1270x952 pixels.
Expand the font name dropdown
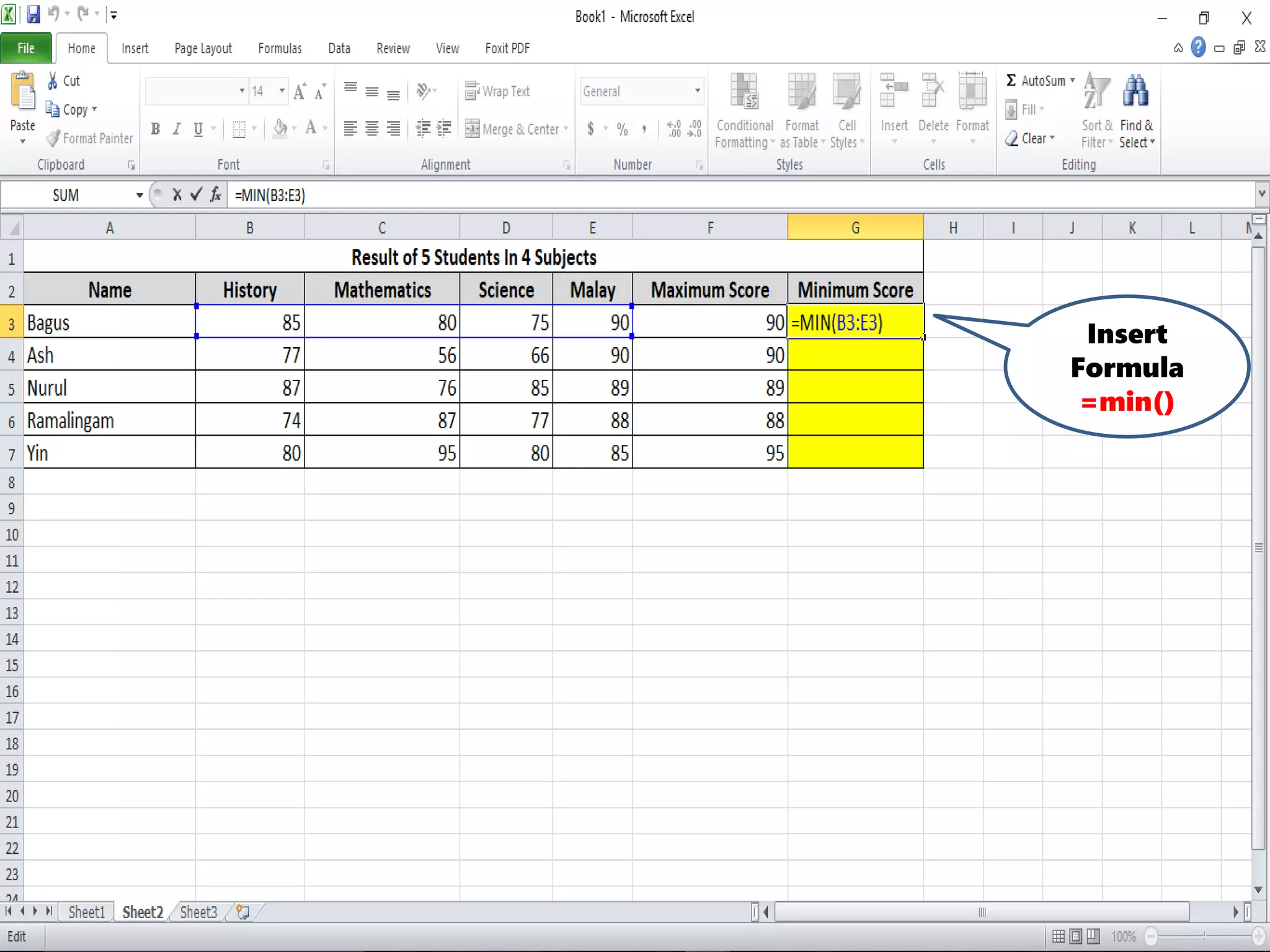pos(242,91)
